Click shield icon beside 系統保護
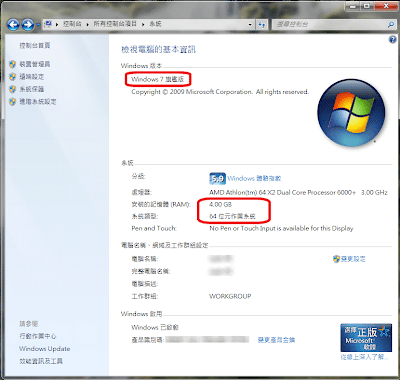 [x=13, y=89]
